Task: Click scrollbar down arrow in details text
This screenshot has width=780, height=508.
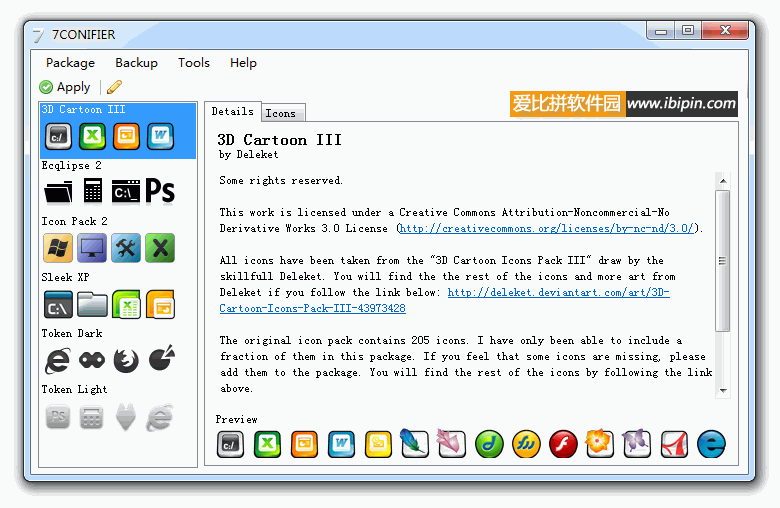Action: click(x=723, y=391)
